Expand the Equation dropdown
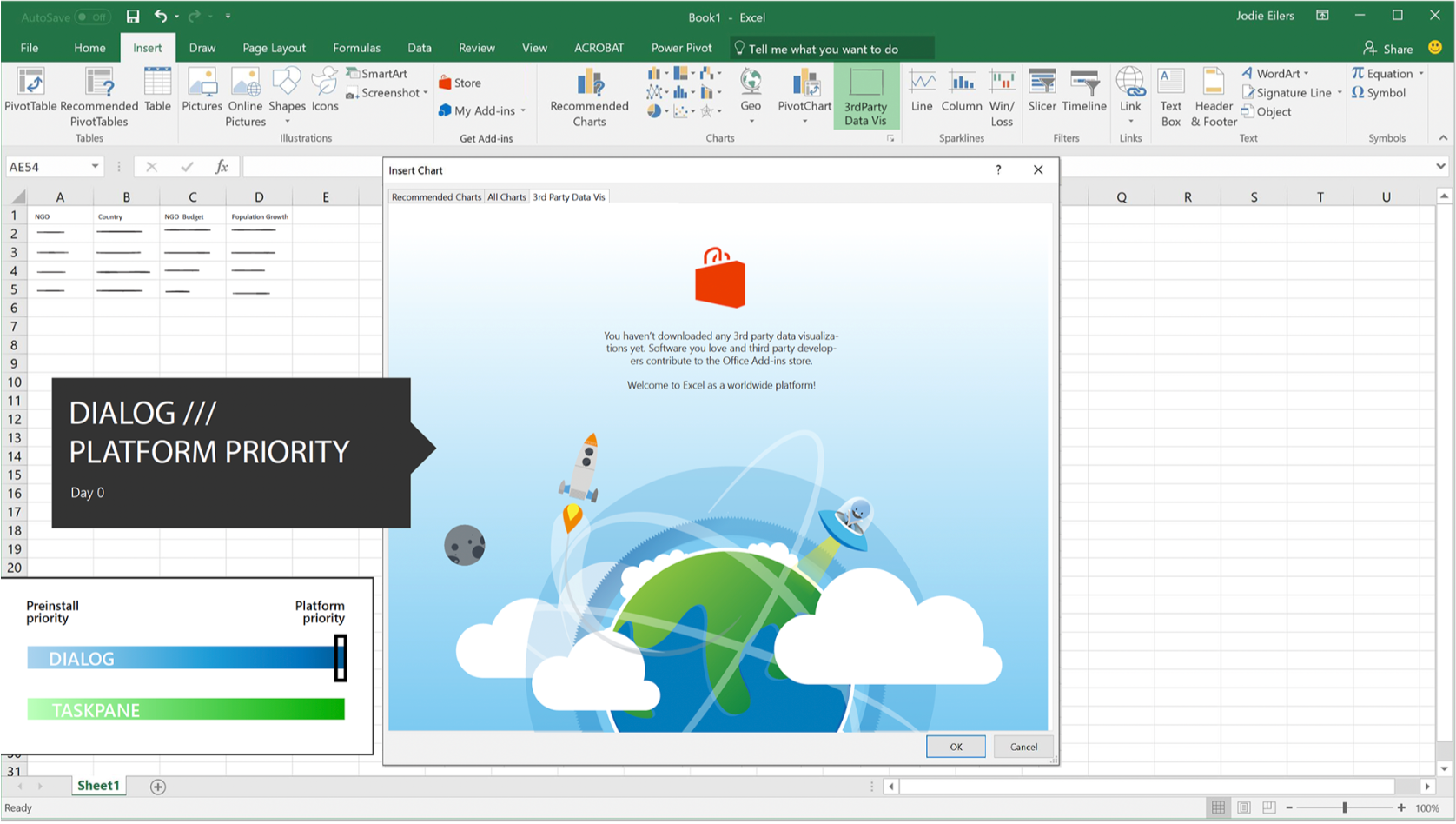1456x824 pixels. tap(1421, 74)
